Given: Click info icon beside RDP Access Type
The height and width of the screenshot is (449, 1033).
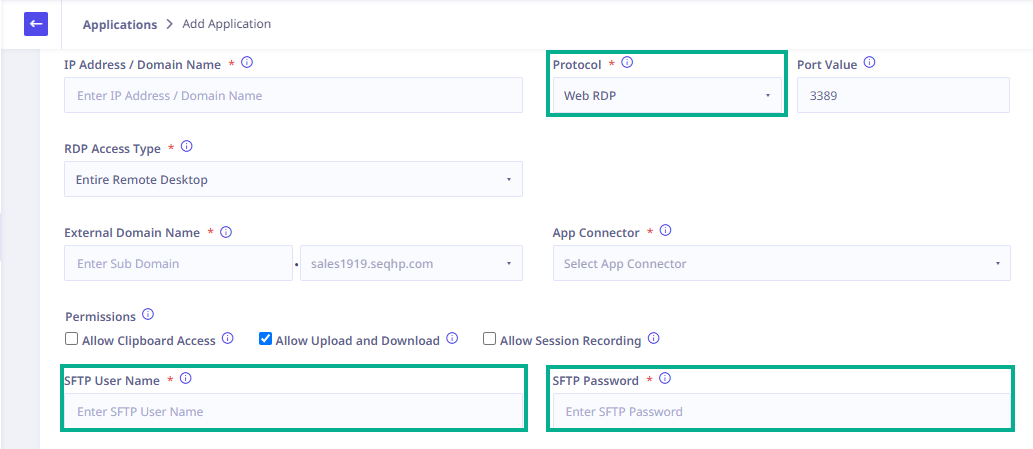Looking at the screenshot, I should click(x=186, y=147).
